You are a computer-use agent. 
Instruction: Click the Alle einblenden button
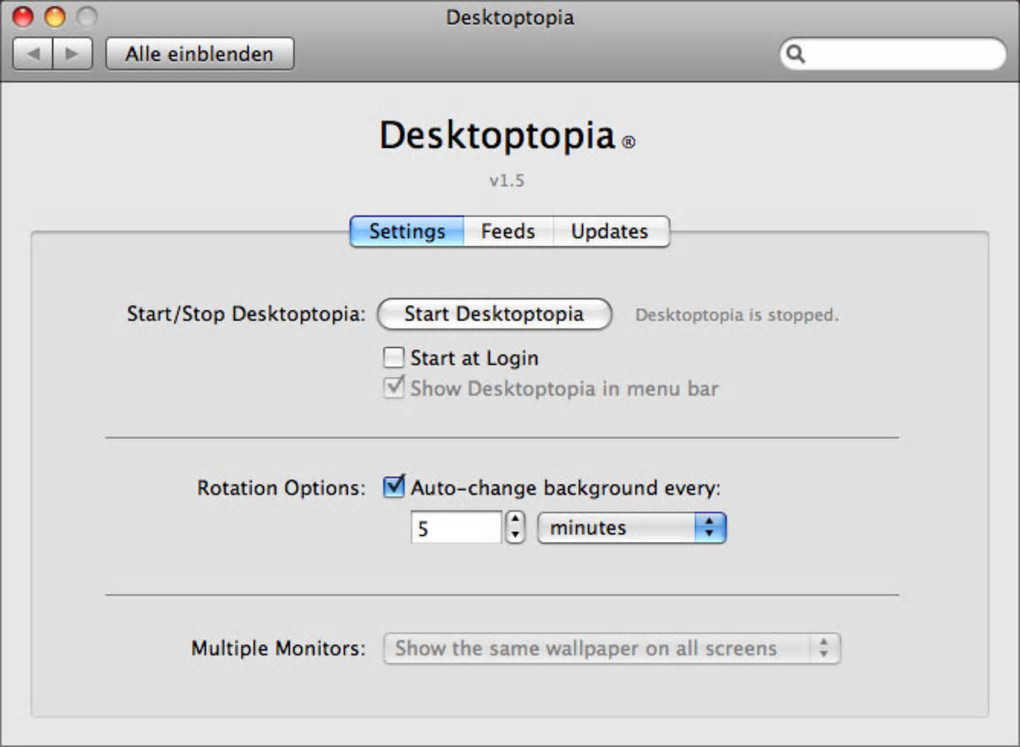point(200,54)
